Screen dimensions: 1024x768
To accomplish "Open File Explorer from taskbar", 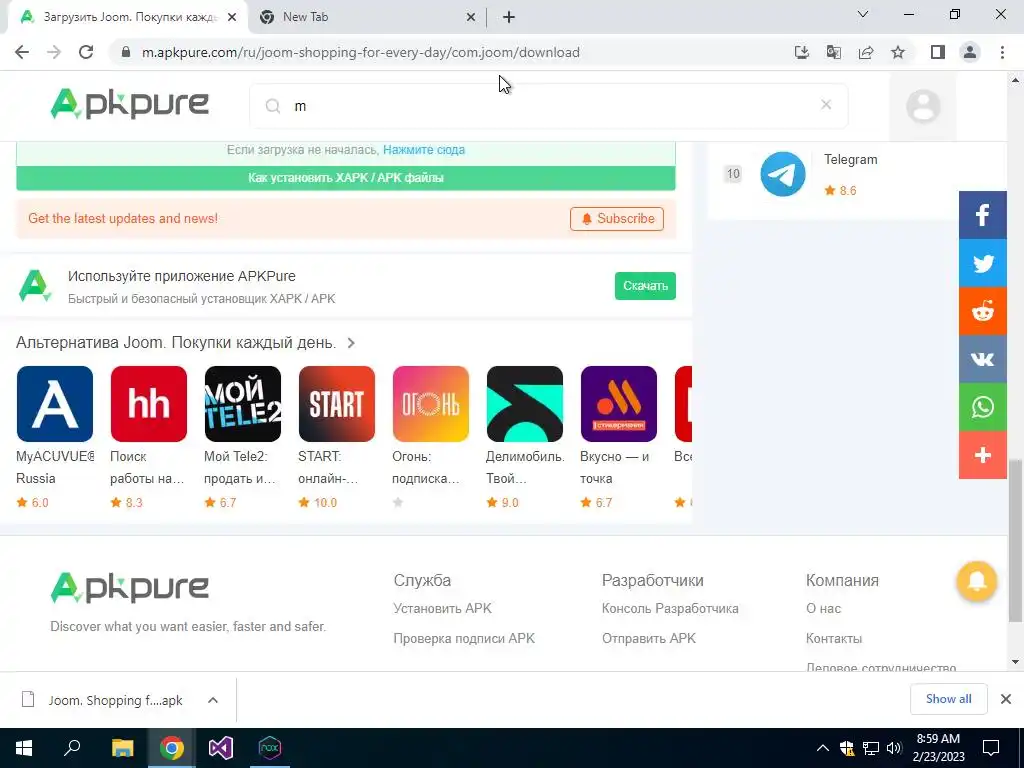I will 122,748.
